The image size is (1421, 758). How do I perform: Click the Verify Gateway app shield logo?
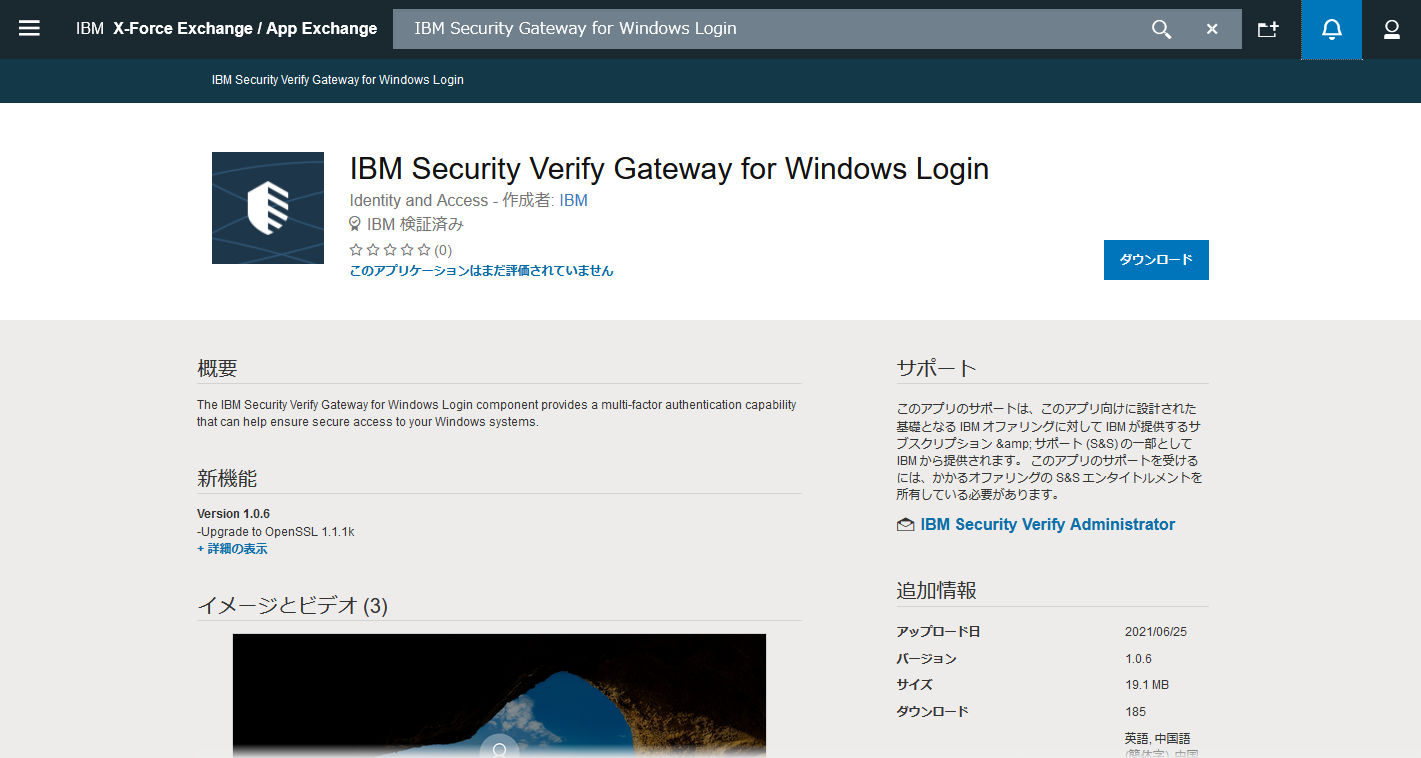click(x=268, y=208)
